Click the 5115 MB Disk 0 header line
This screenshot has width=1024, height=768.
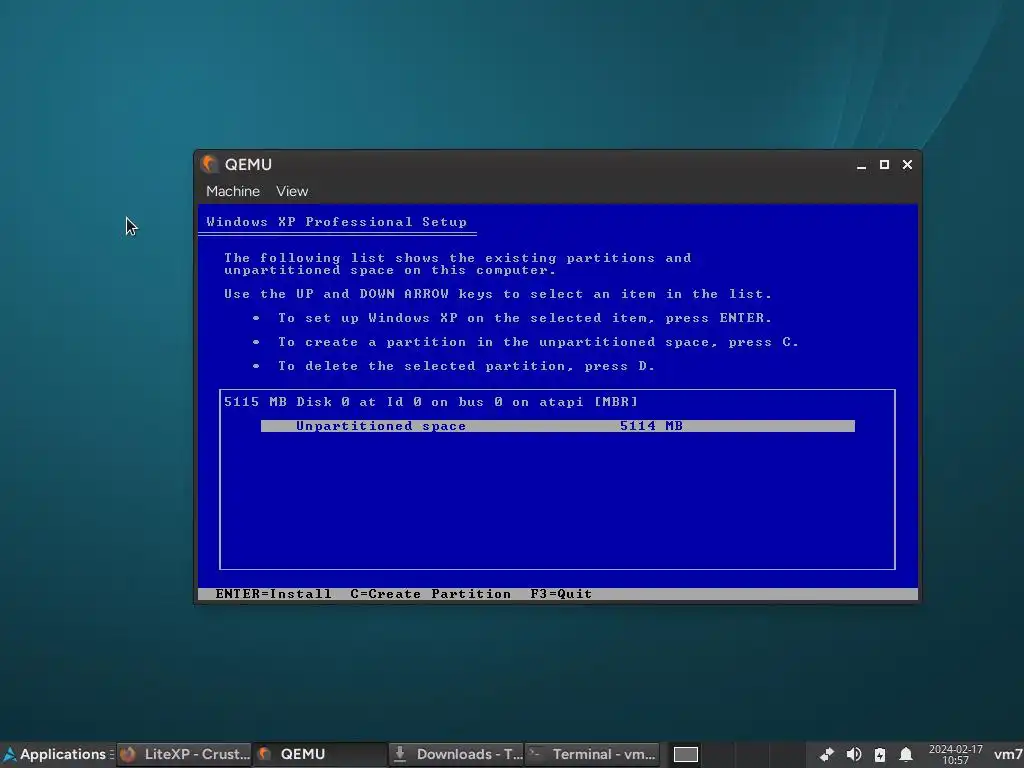click(x=431, y=402)
